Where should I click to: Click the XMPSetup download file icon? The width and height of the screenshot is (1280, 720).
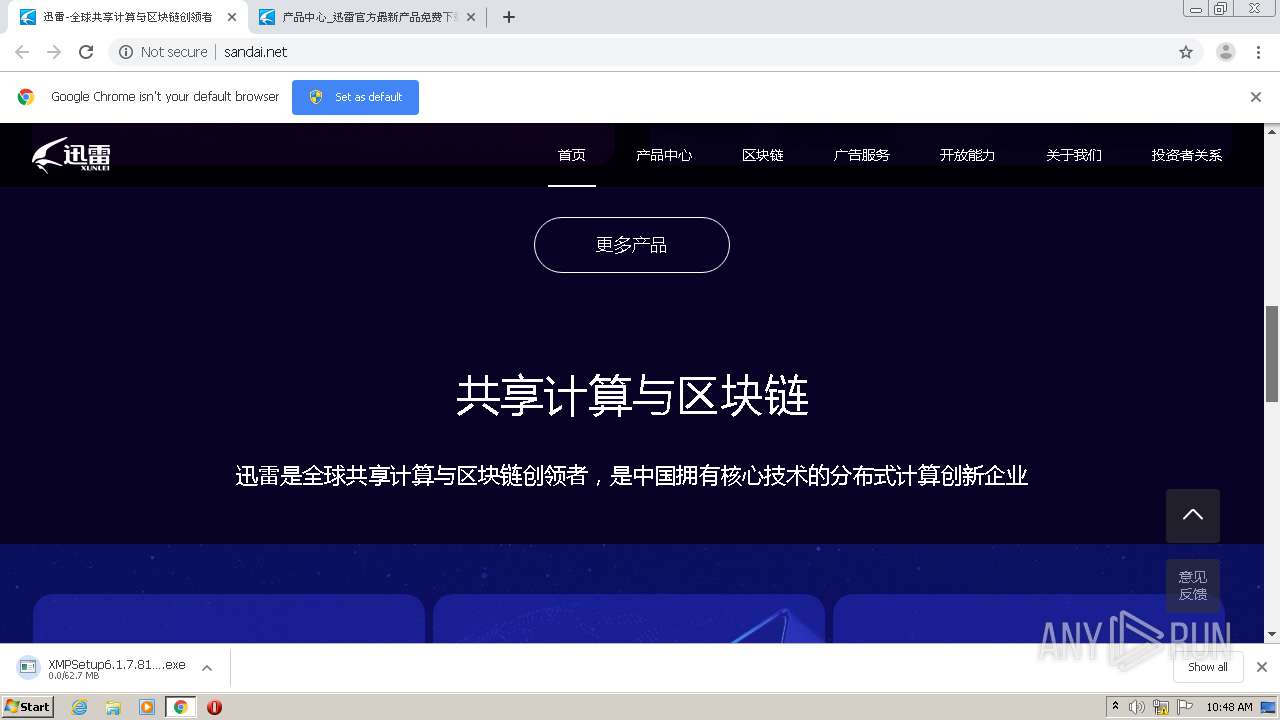pos(29,667)
